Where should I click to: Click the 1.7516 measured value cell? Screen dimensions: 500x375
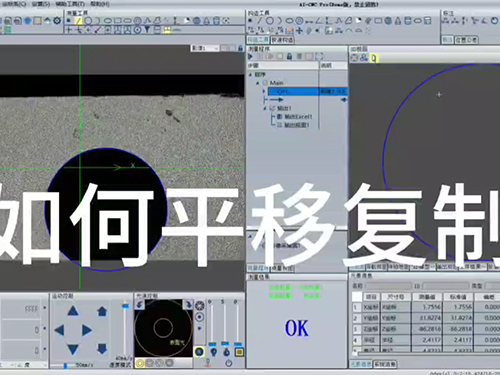[x=427, y=307]
